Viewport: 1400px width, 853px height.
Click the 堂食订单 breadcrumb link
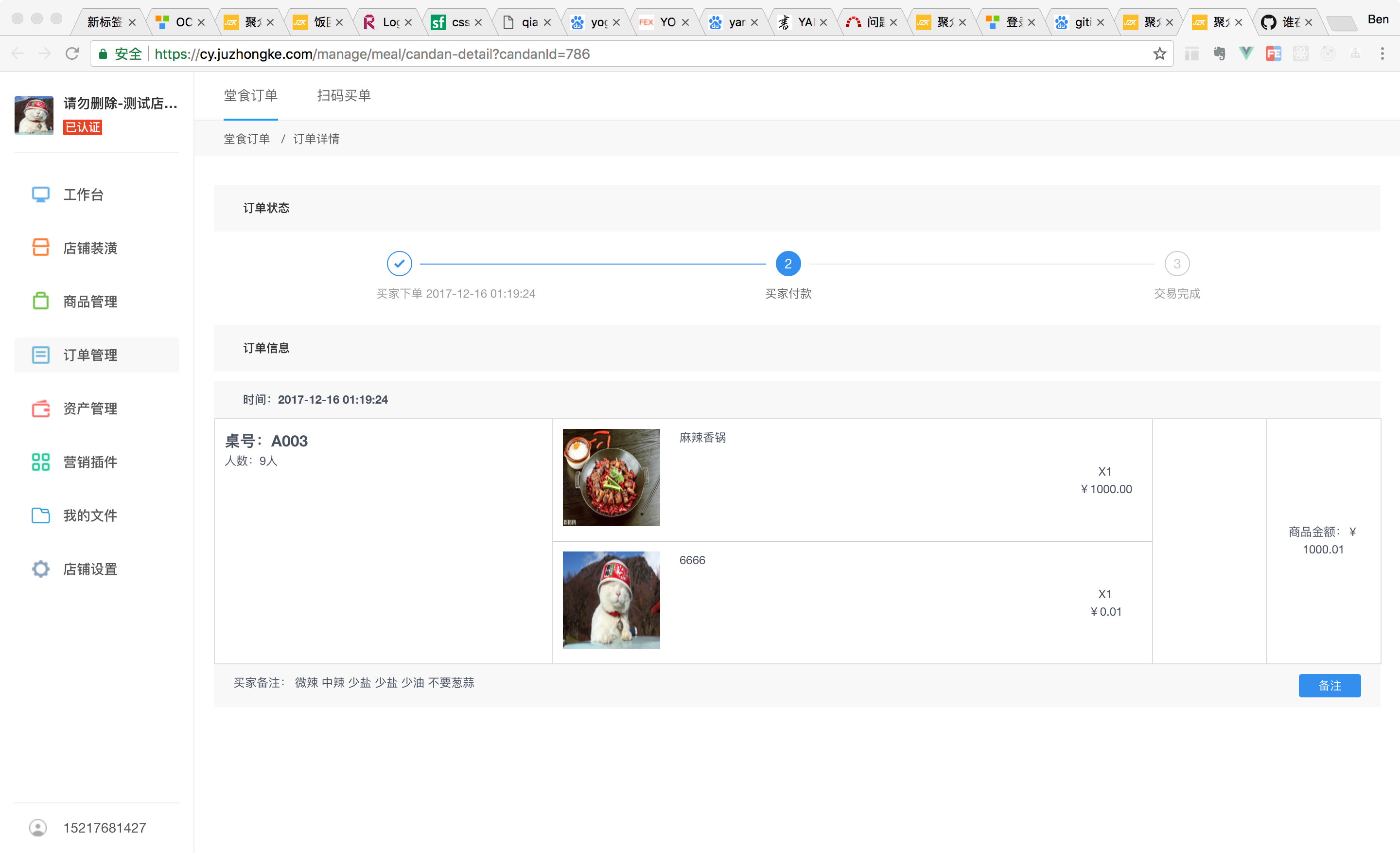(246, 139)
